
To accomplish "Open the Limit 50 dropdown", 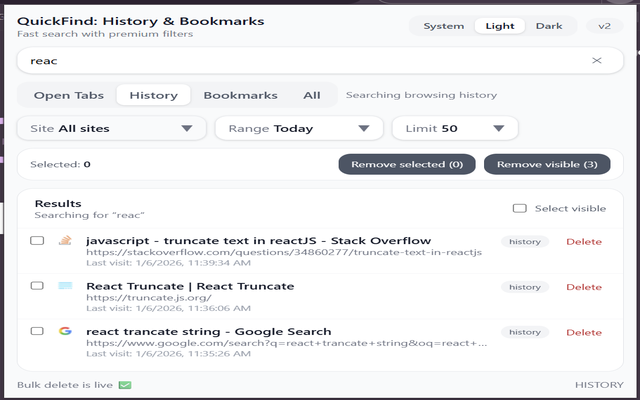I will click(x=455, y=129).
